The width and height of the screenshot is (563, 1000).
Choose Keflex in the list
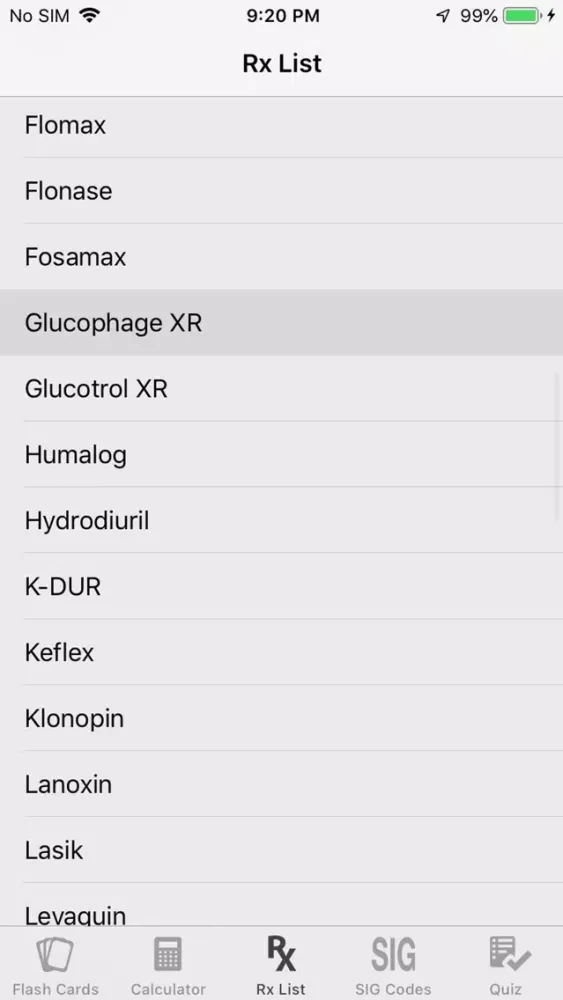tap(281, 652)
